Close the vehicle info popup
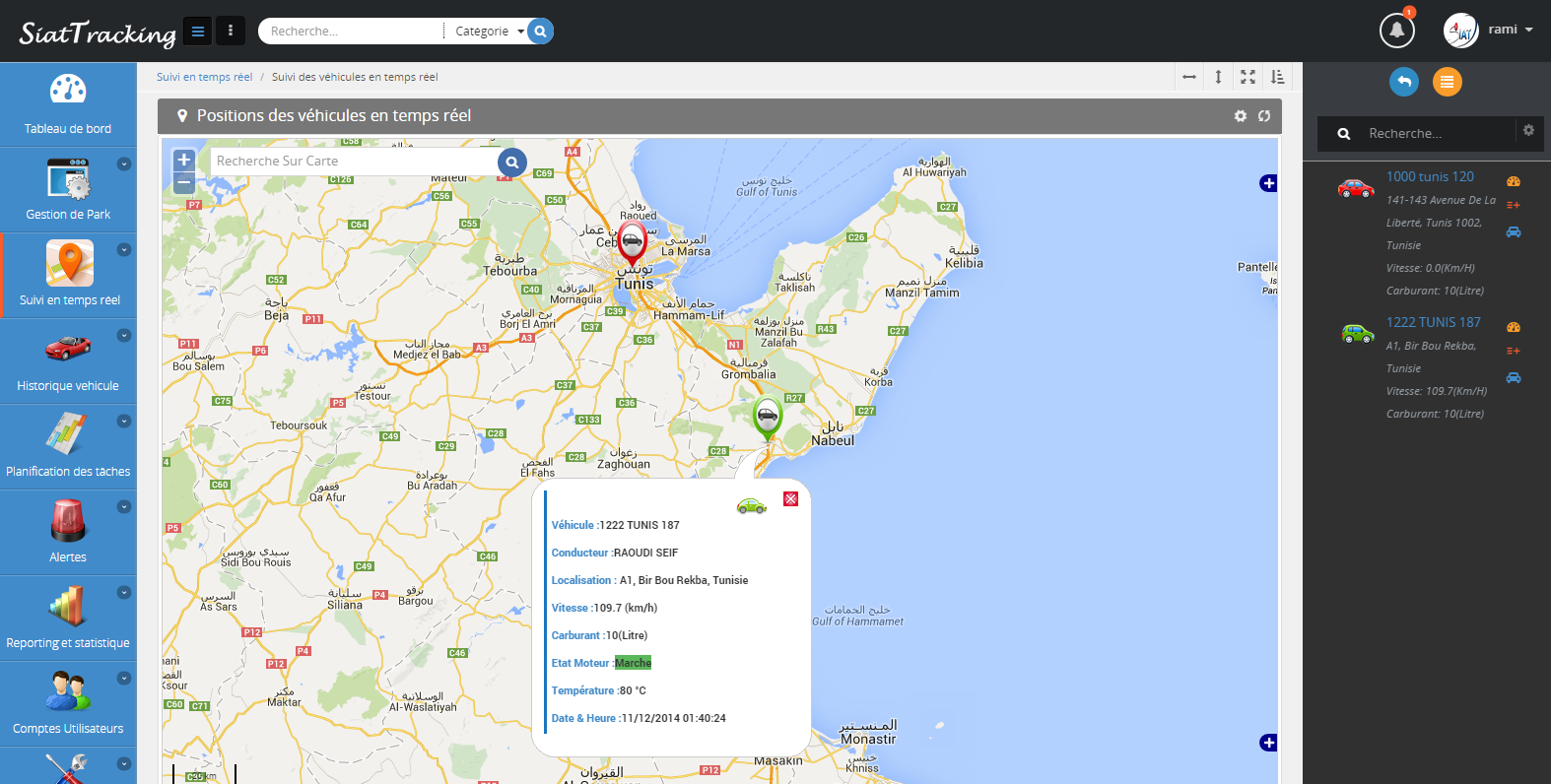The width and height of the screenshot is (1551, 784). tap(790, 499)
